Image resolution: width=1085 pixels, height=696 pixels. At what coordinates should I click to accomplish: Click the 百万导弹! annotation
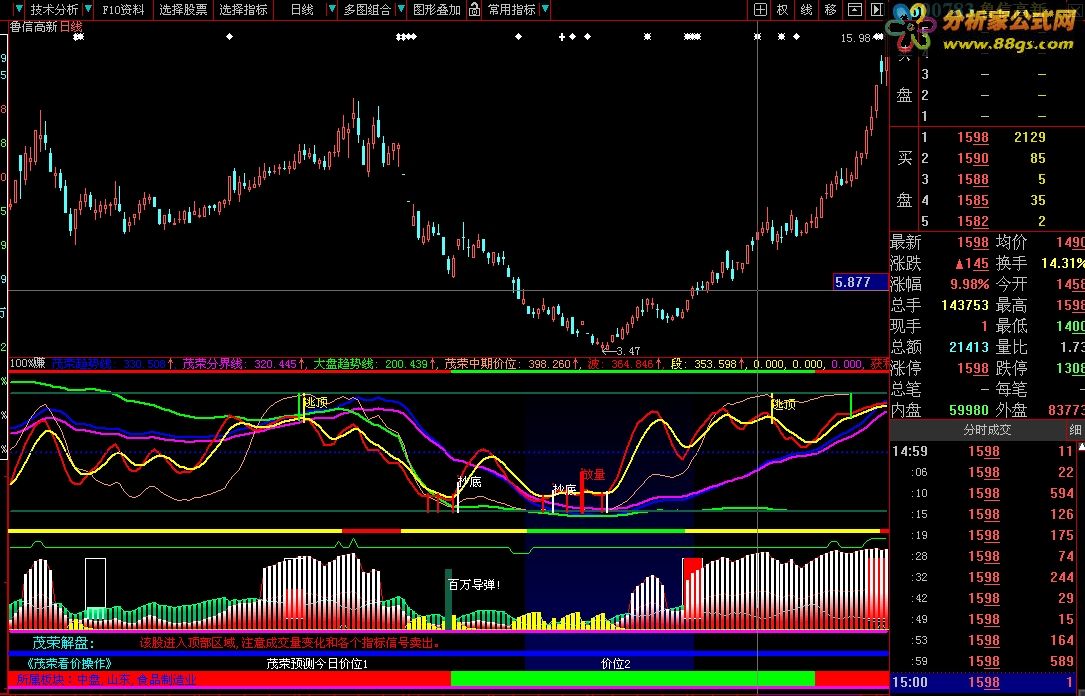coord(474,585)
